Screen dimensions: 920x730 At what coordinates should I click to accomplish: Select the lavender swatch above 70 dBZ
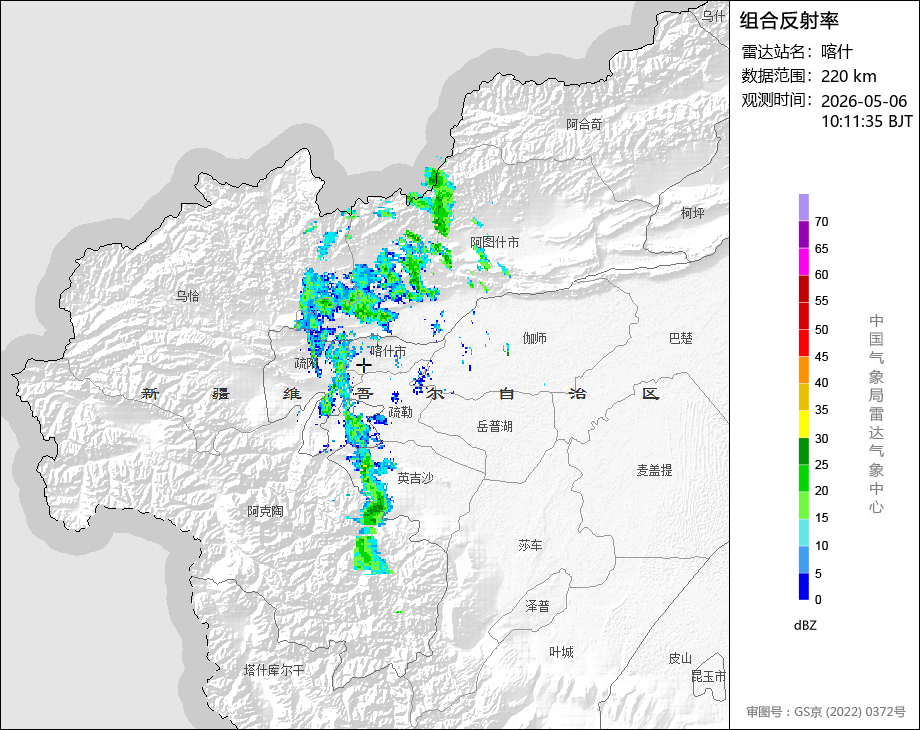(x=804, y=207)
